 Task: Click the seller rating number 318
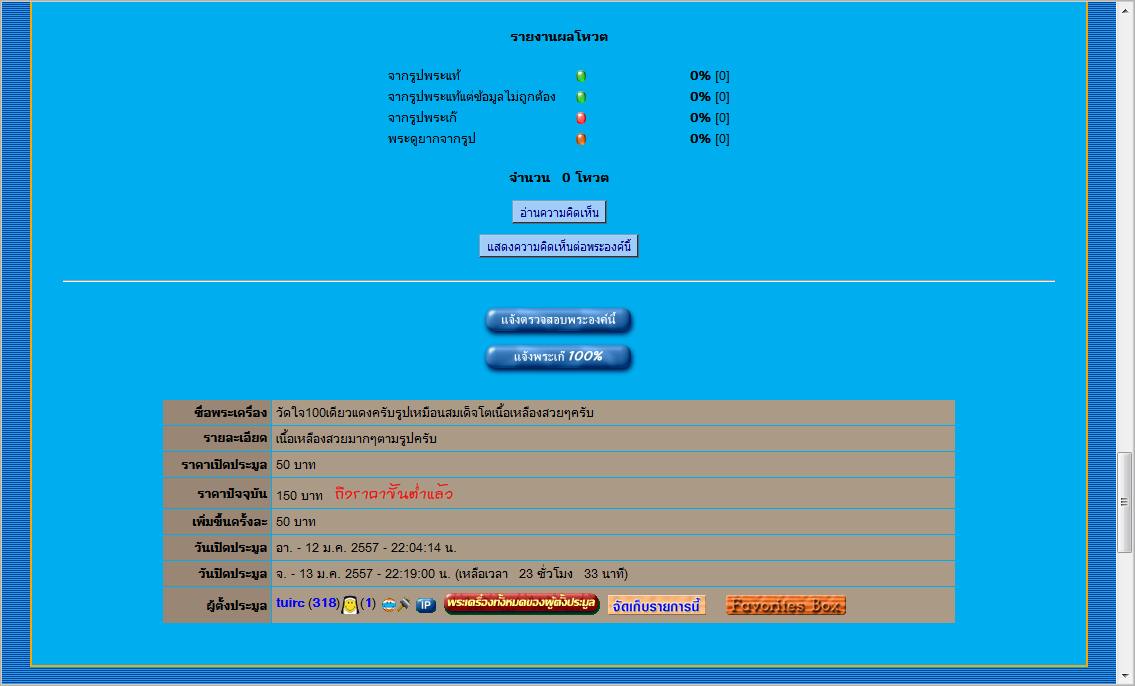pos(323,603)
